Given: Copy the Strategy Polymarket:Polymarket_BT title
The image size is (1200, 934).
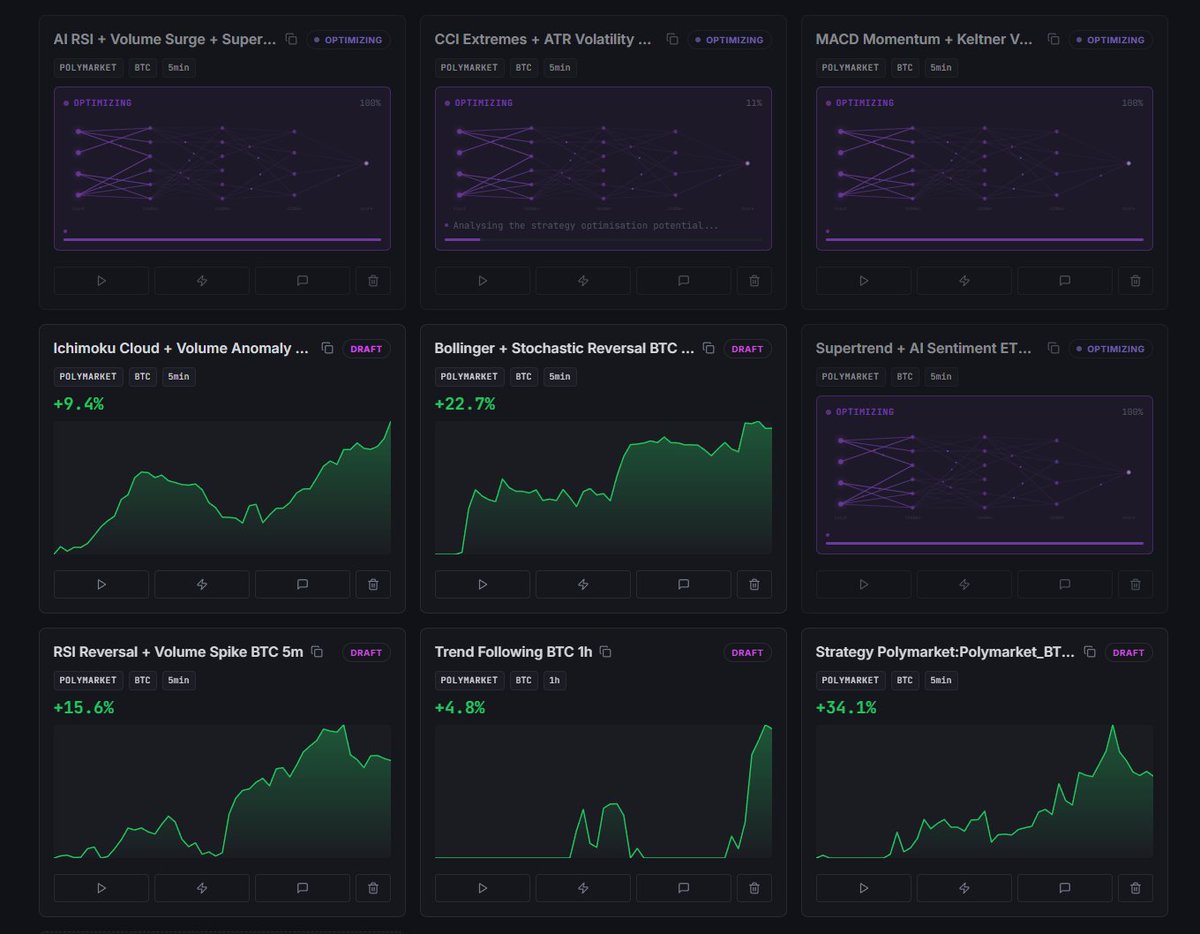Looking at the screenshot, I should tap(1089, 651).
